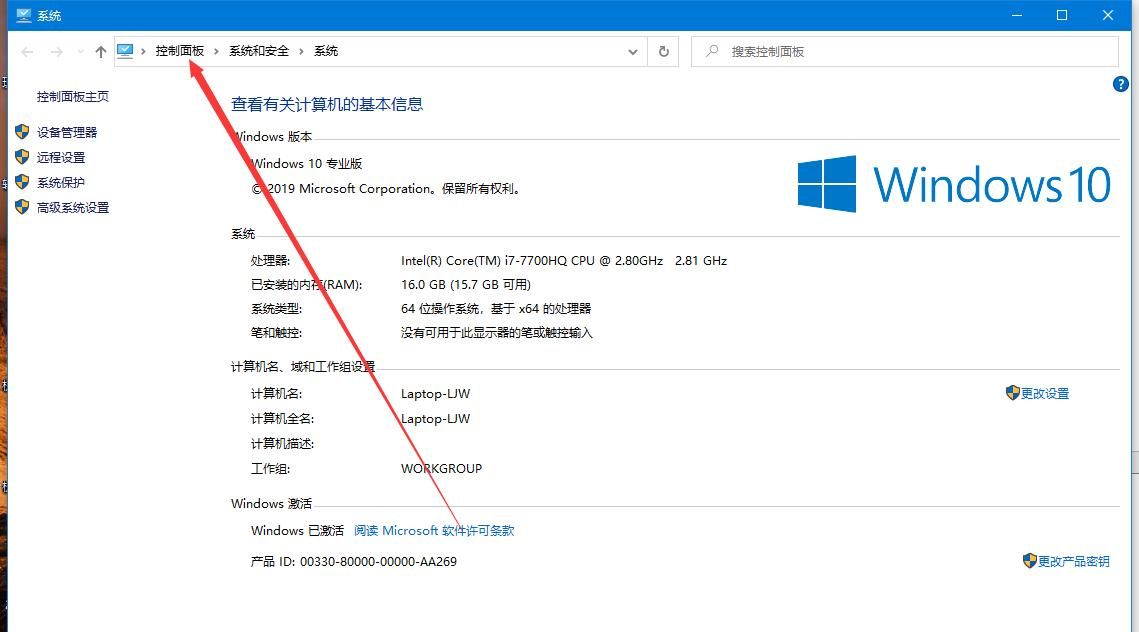Expand chevron after 控制面板 breadcrumb
This screenshot has width=1139, height=632.
216,51
